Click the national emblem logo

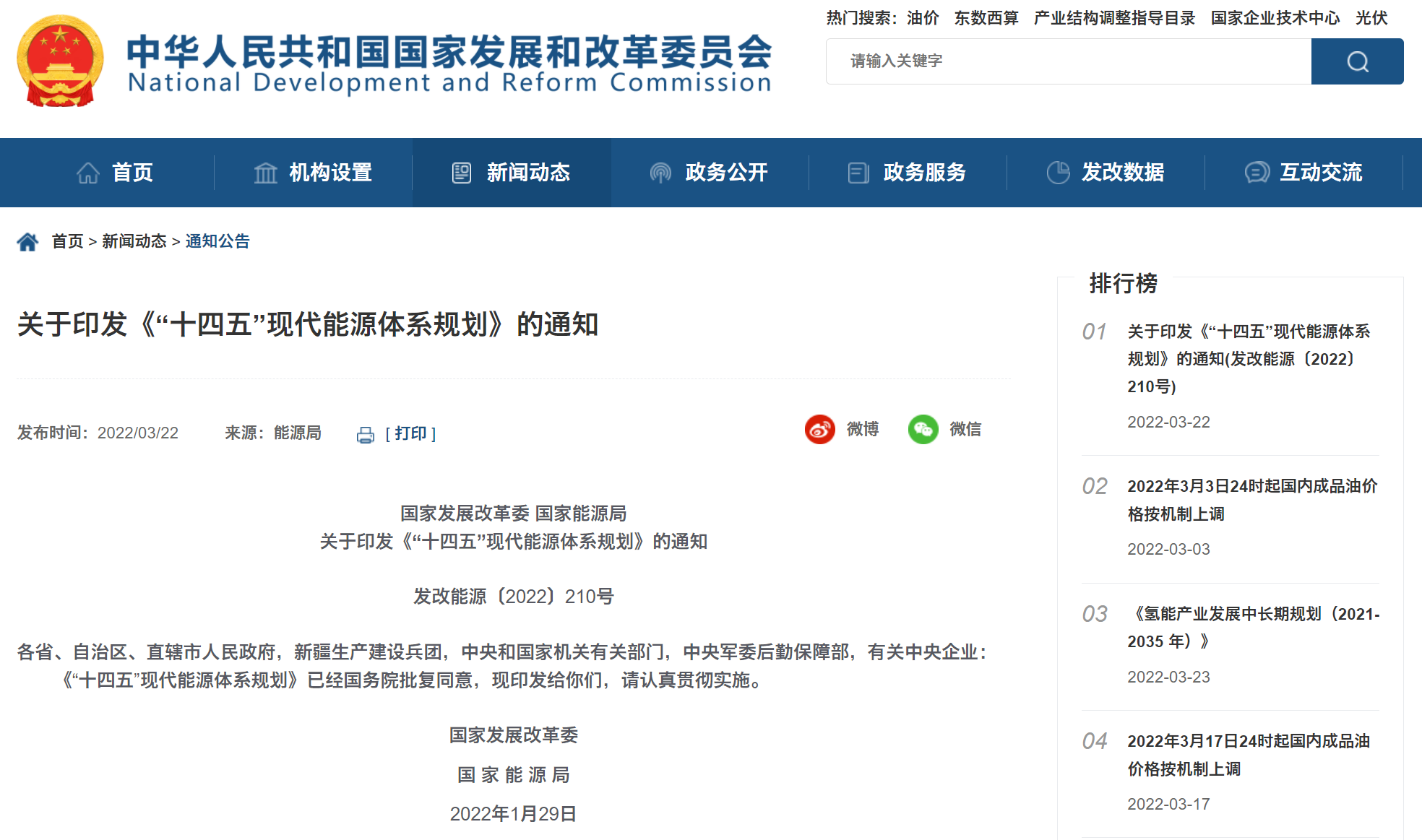click(x=60, y=61)
